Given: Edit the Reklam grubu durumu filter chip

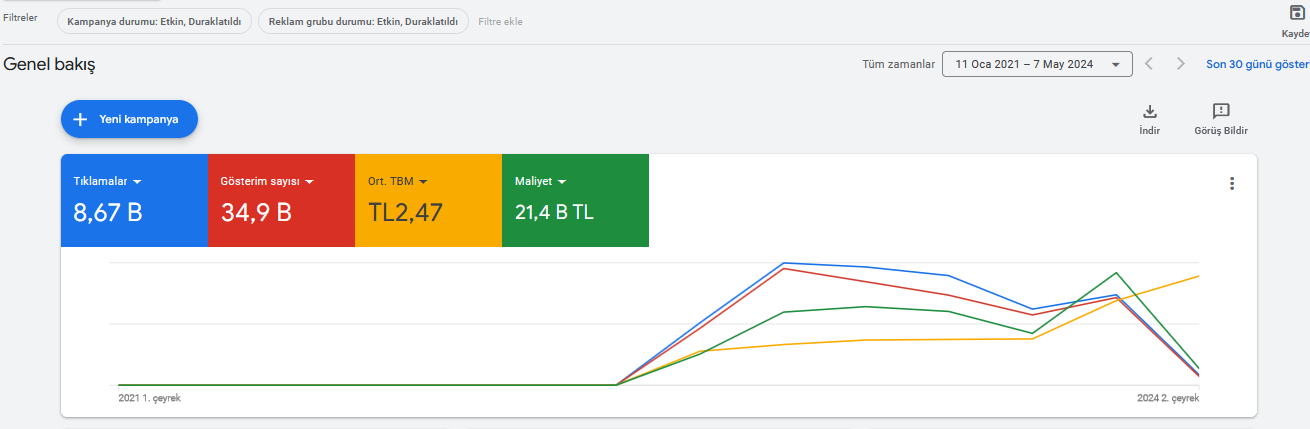Looking at the screenshot, I should pyautogui.click(x=363, y=21).
